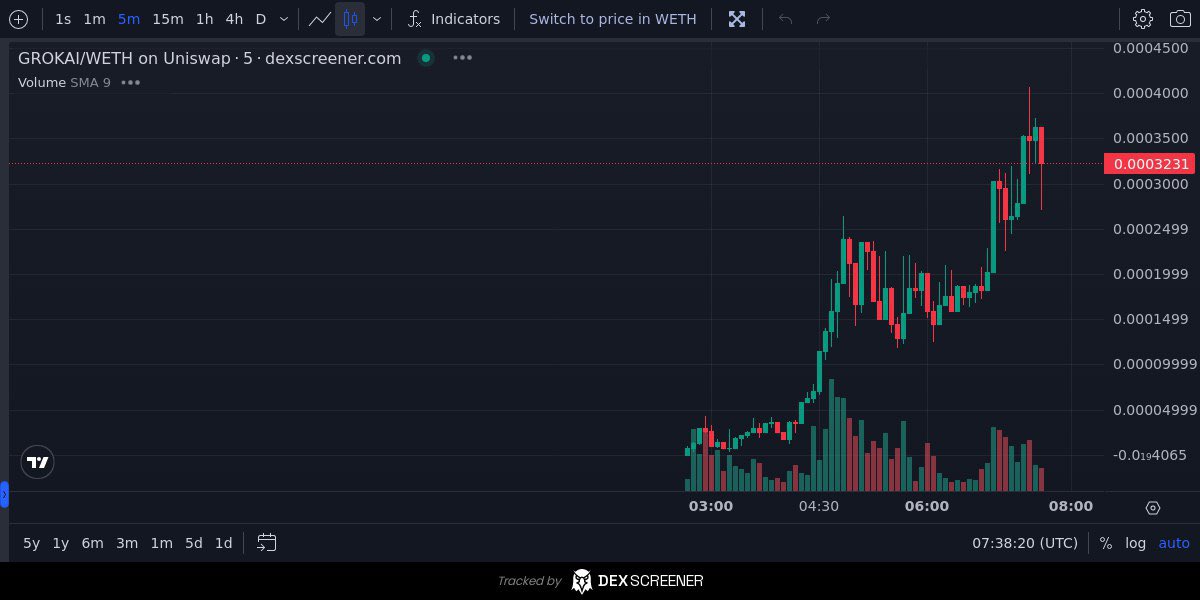The width and height of the screenshot is (1200, 600).
Task: Select 5m timeframe
Action: point(128,19)
